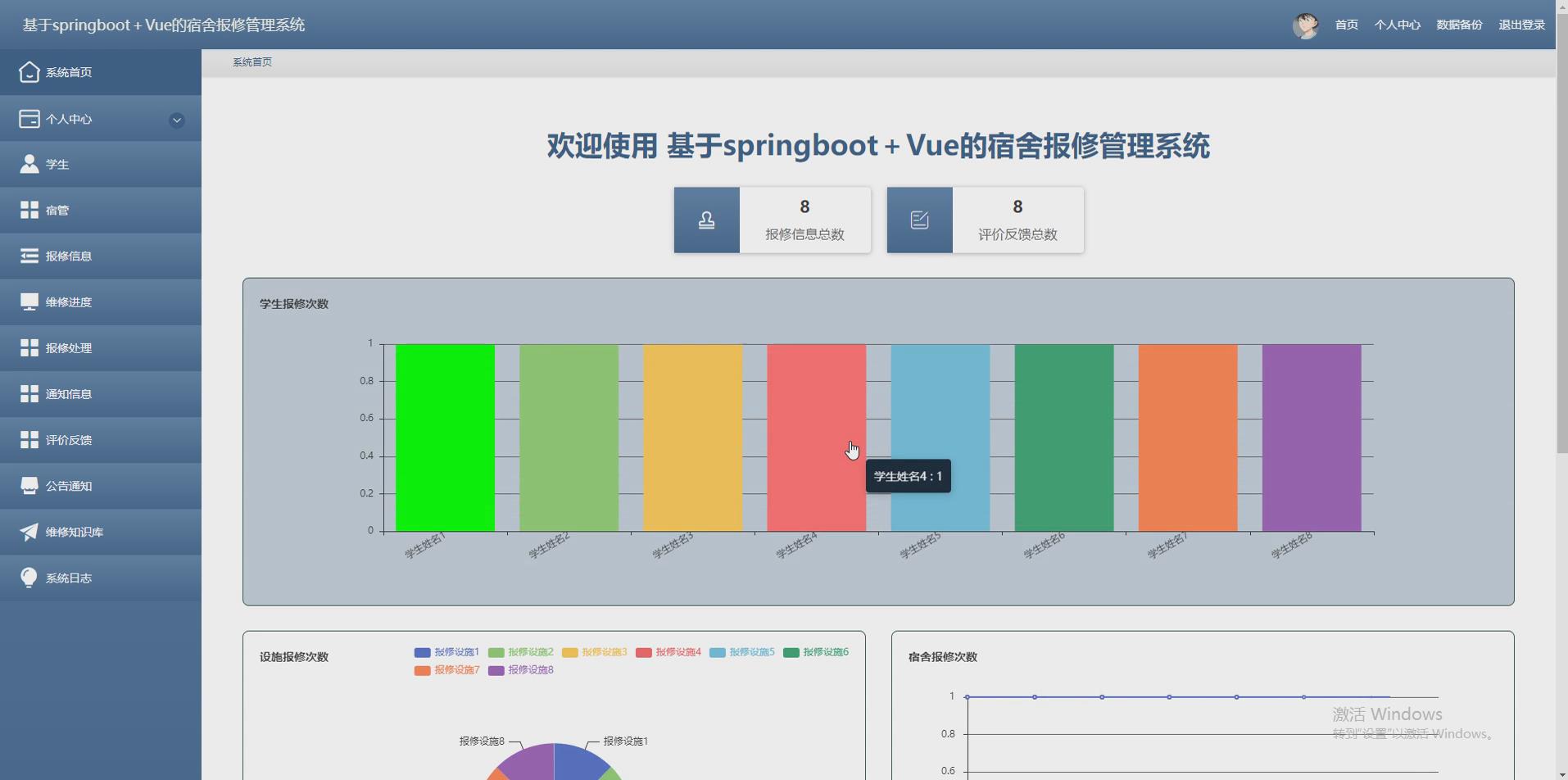Click the user avatar in the header
This screenshot has height=780, width=1568.
tap(1306, 25)
